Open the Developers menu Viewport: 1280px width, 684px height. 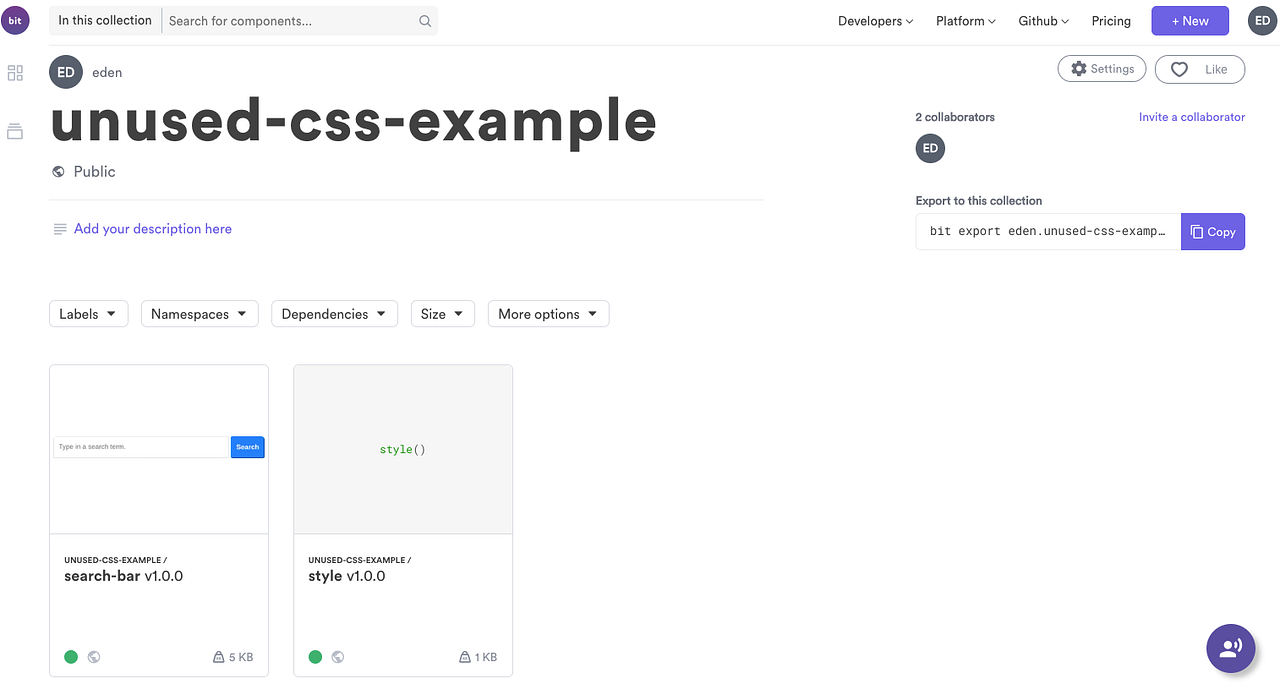click(x=875, y=20)
